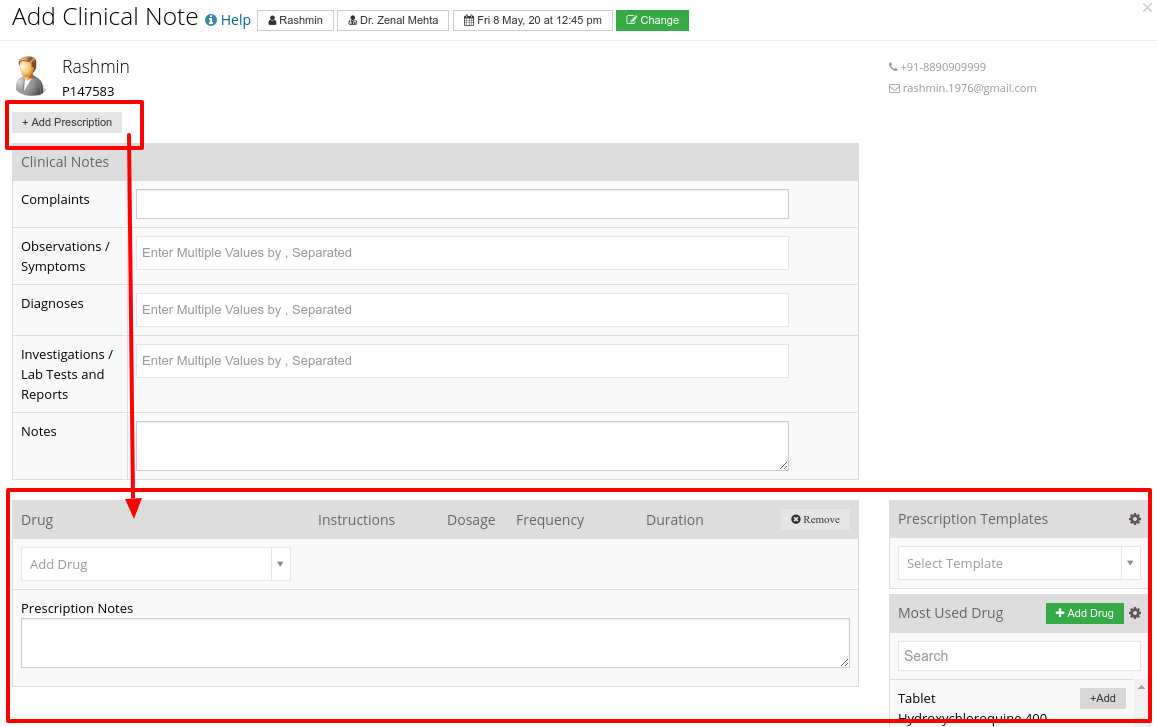The width and height of the screenshot is (1157, 727).
Task: Click the phone icon beside +91-8890909999
Action: click(893, 67)
